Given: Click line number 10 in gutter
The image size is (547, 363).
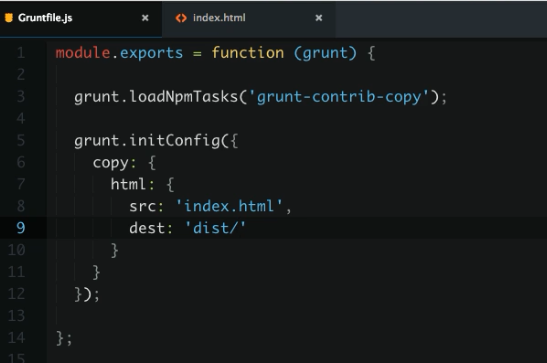Looking at the screenshot, I should tap(16, 250).
